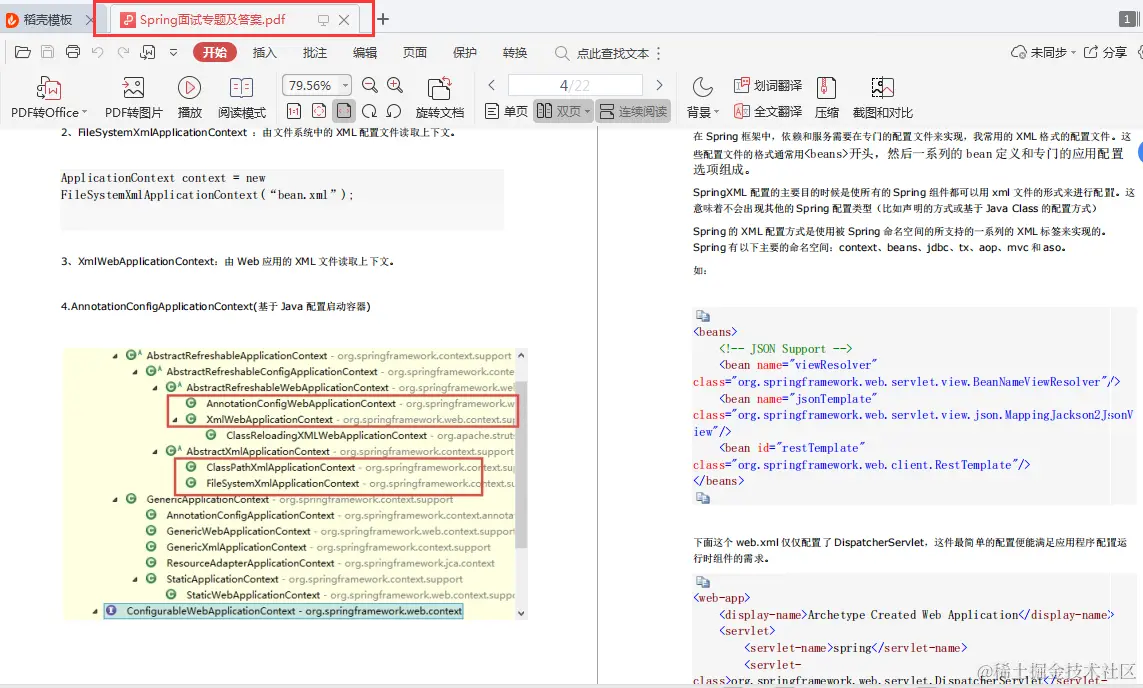Viewport: 1143px width, 688px height.
Task: Switch to the 编辑 ribbon tab
Action: coord(365,52)
